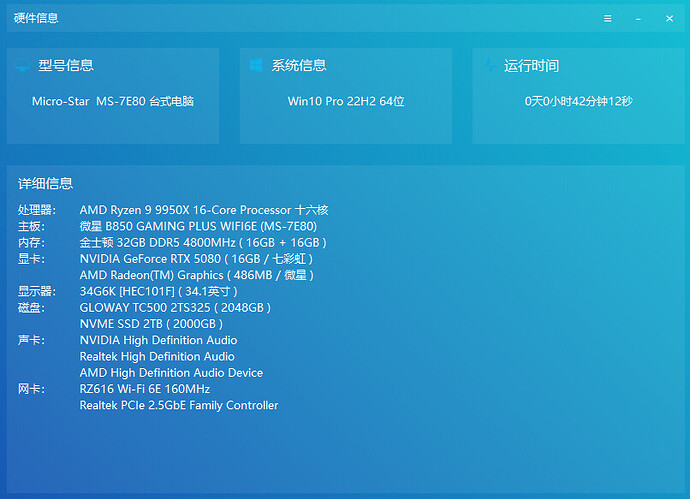Click the 声卡 label

point(31,340)
